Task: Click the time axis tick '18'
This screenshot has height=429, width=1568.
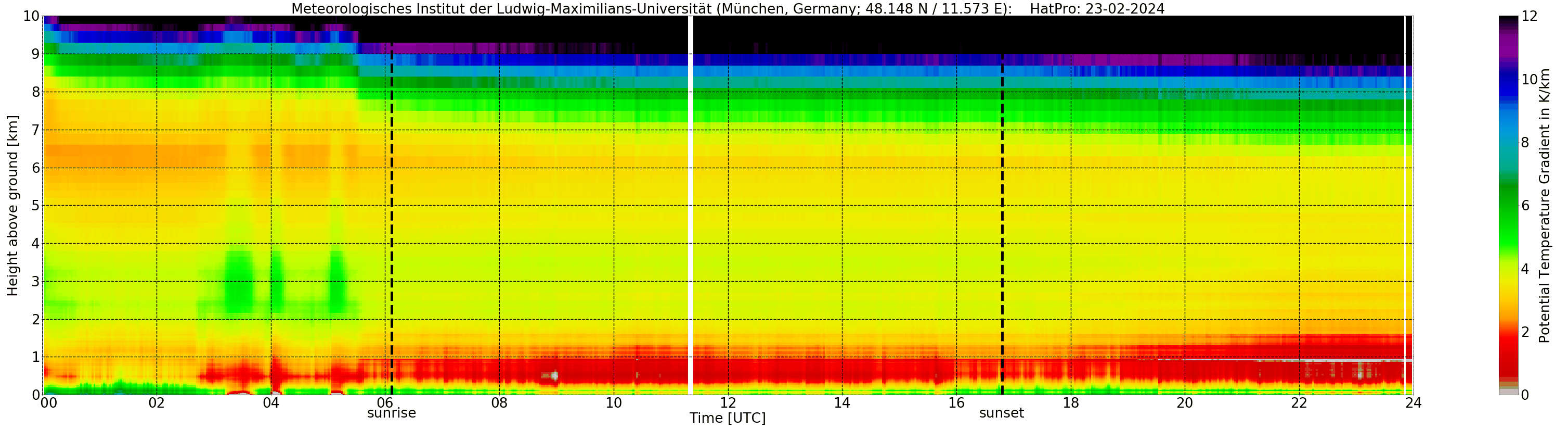Action: click(x=1071, y=403)
